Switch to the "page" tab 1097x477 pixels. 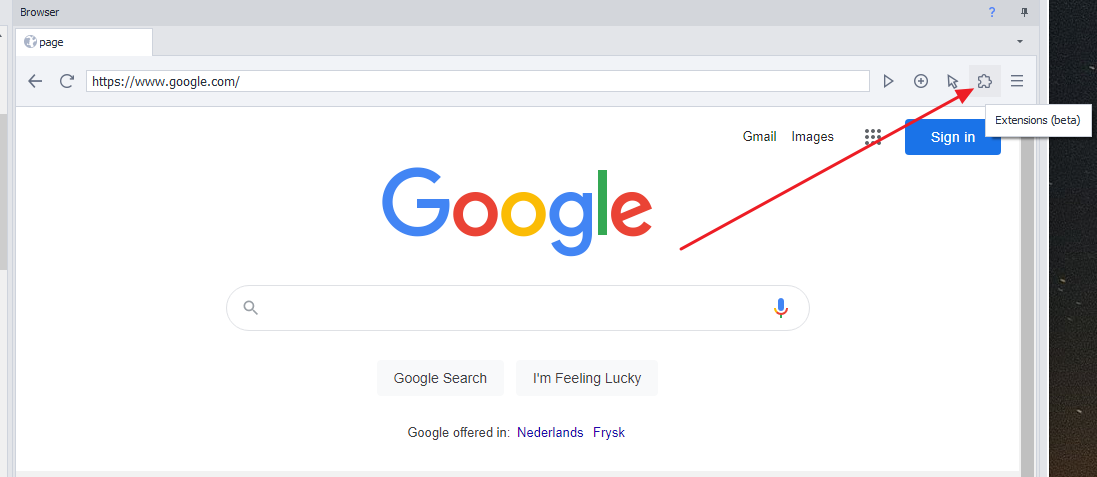84,42
